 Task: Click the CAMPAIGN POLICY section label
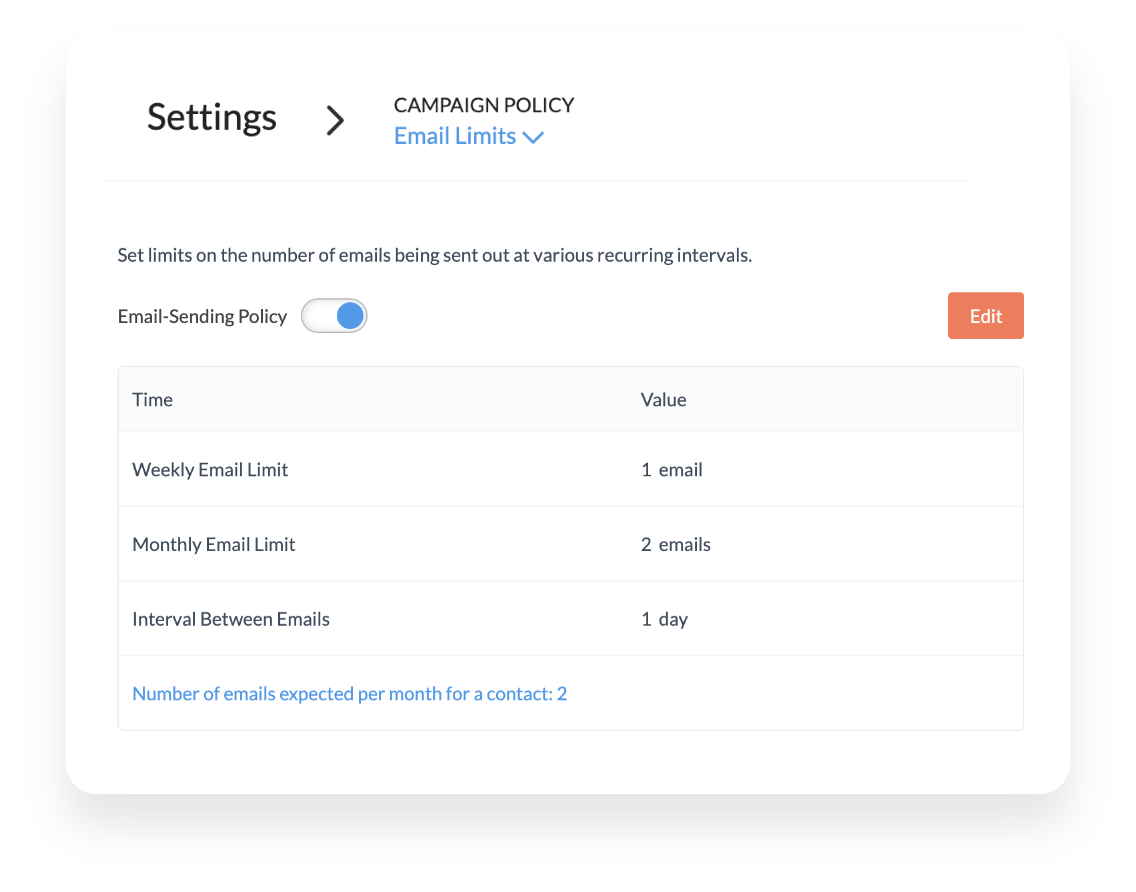pyautogui.click(x=484, y=105)
